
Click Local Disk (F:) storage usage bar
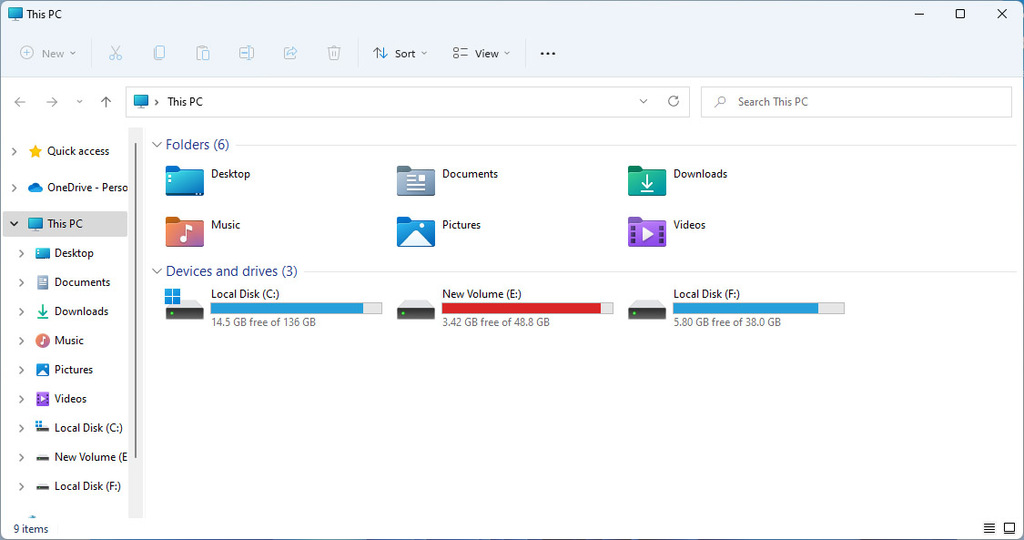pyautogui.click(x=759, y=308)
